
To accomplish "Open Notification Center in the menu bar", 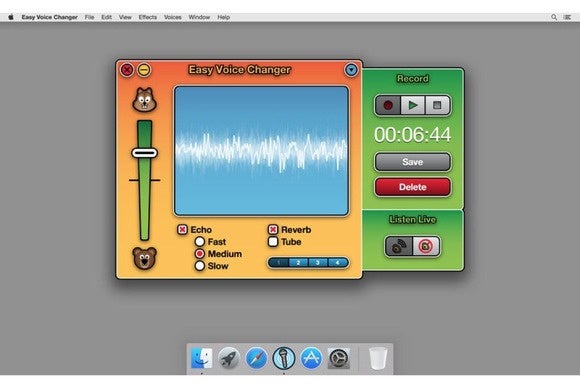I will [x=567, y=17].
